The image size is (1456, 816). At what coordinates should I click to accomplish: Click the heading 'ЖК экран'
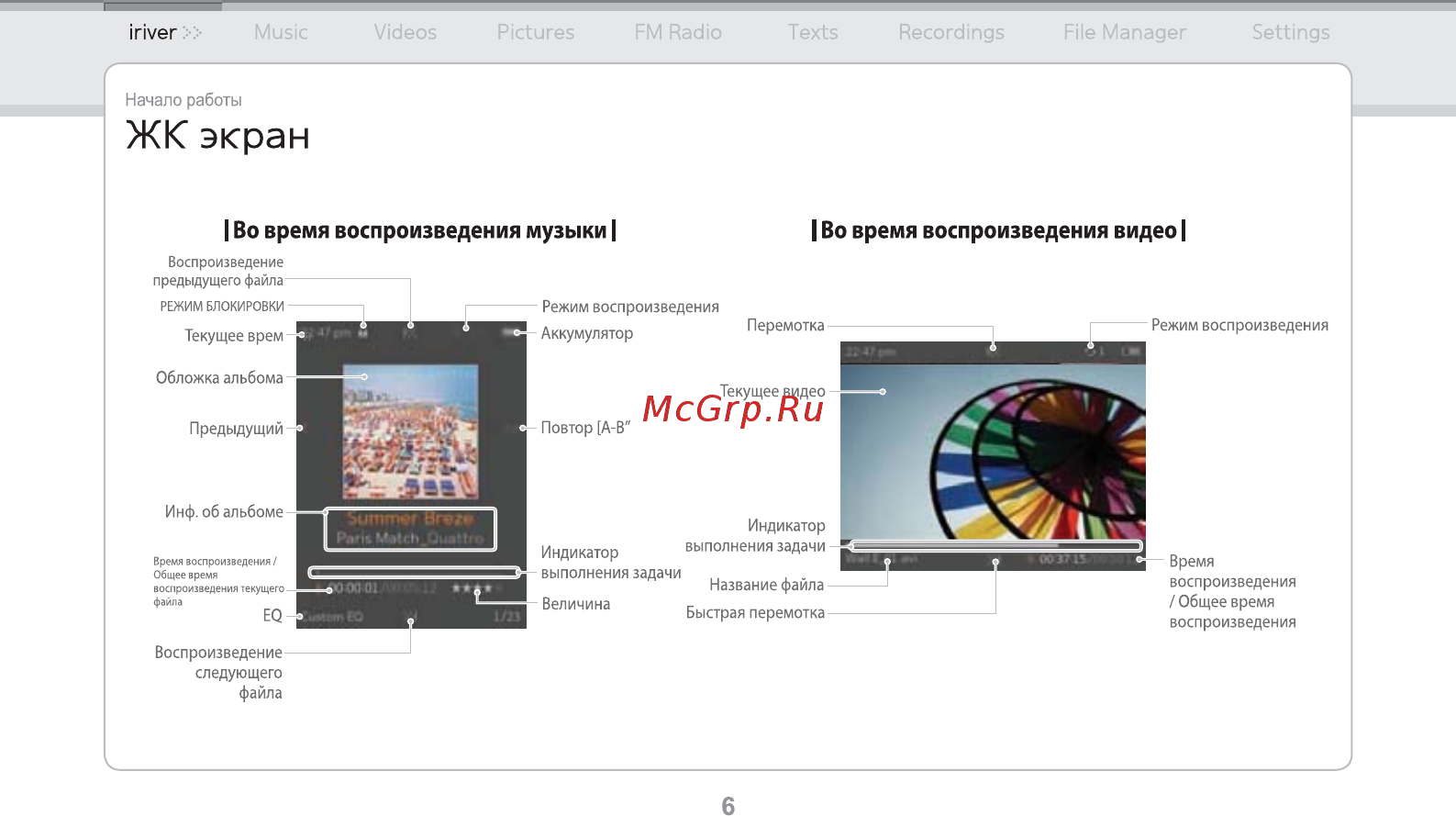point(217,136)
